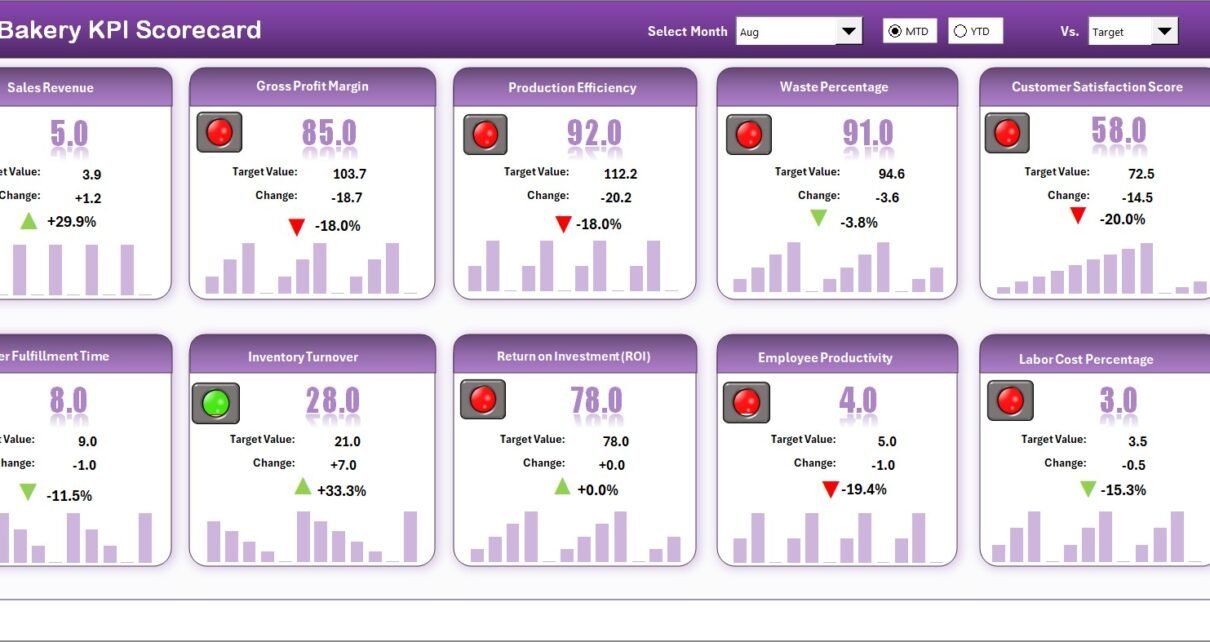Click the red light on Customer Satisfaction Score
This screenshot has width=1210, height=642.
tap(1007, 133)
